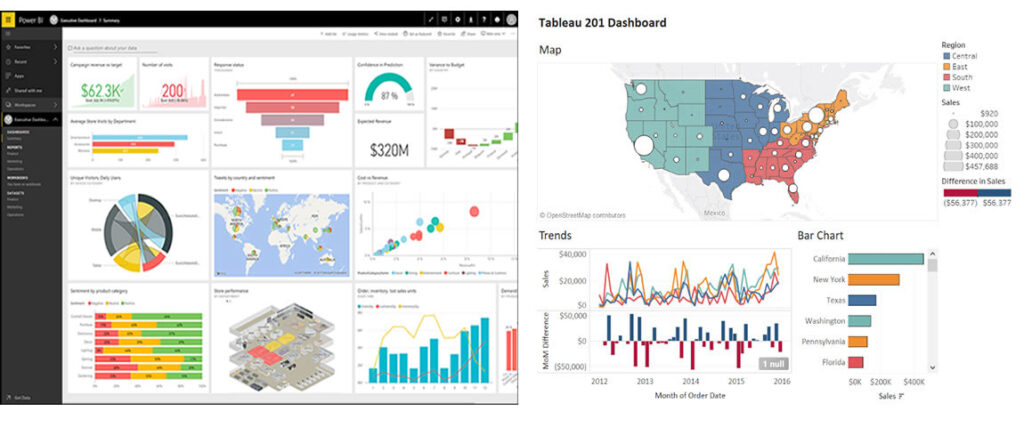Click Set as featured in the toolbar
The image size is (1024, 427).
417,34
